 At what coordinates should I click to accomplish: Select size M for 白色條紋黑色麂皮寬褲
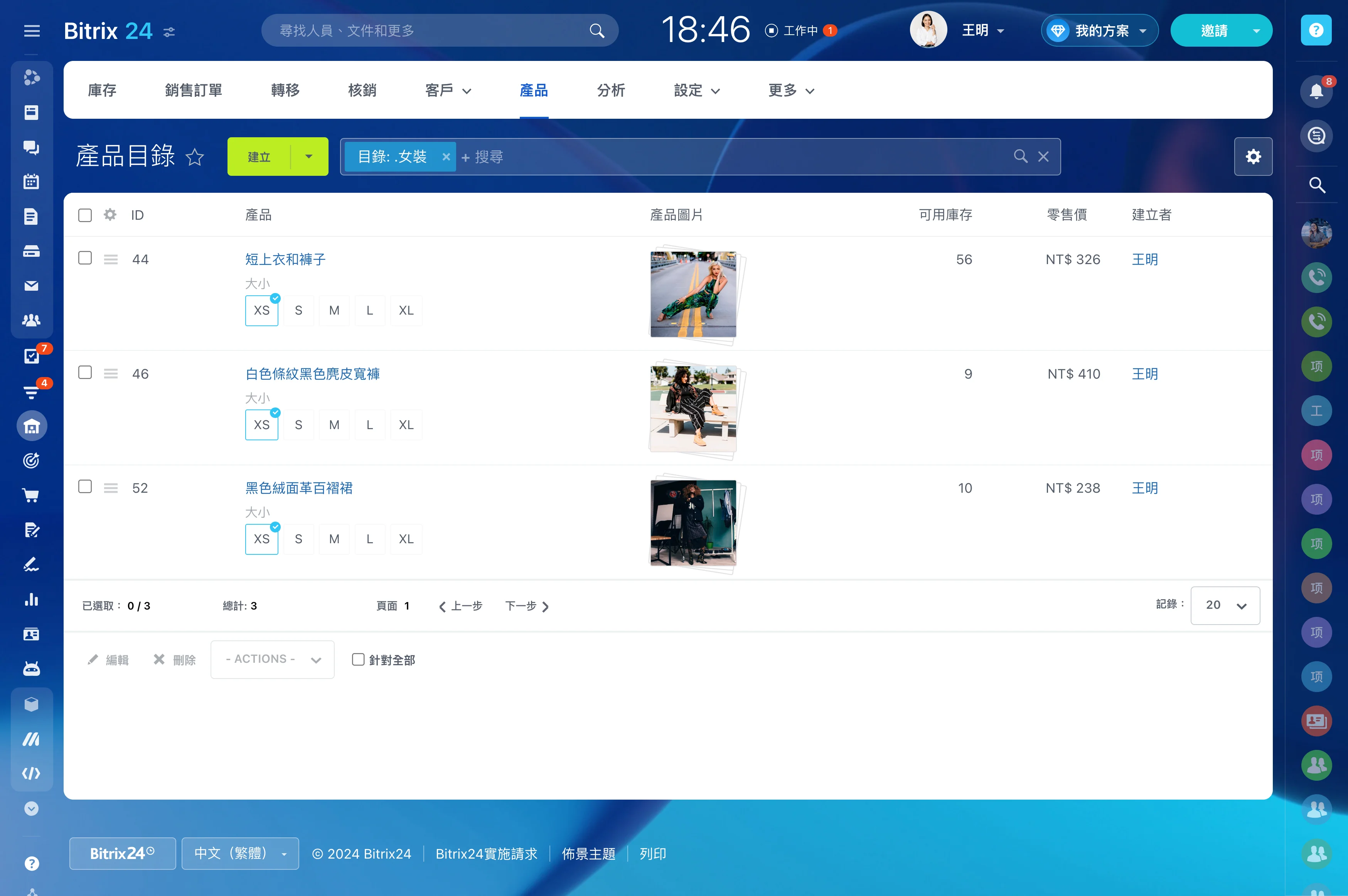(334, 424)
